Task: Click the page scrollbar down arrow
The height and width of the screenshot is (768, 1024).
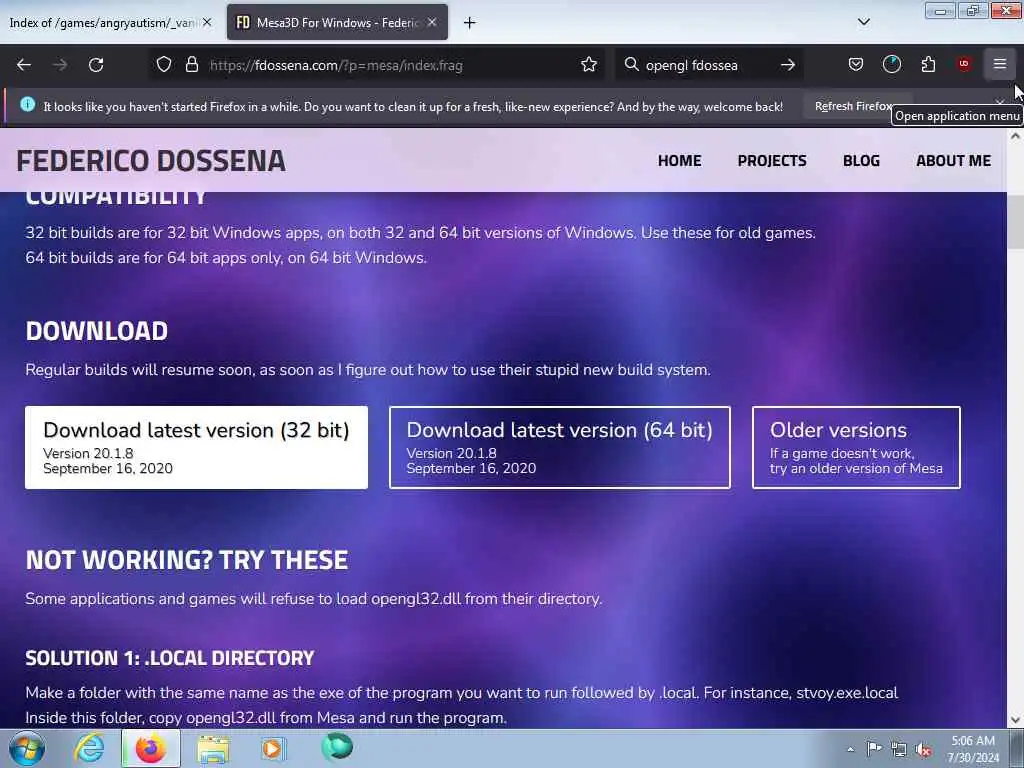Action: click(1015, 720)
